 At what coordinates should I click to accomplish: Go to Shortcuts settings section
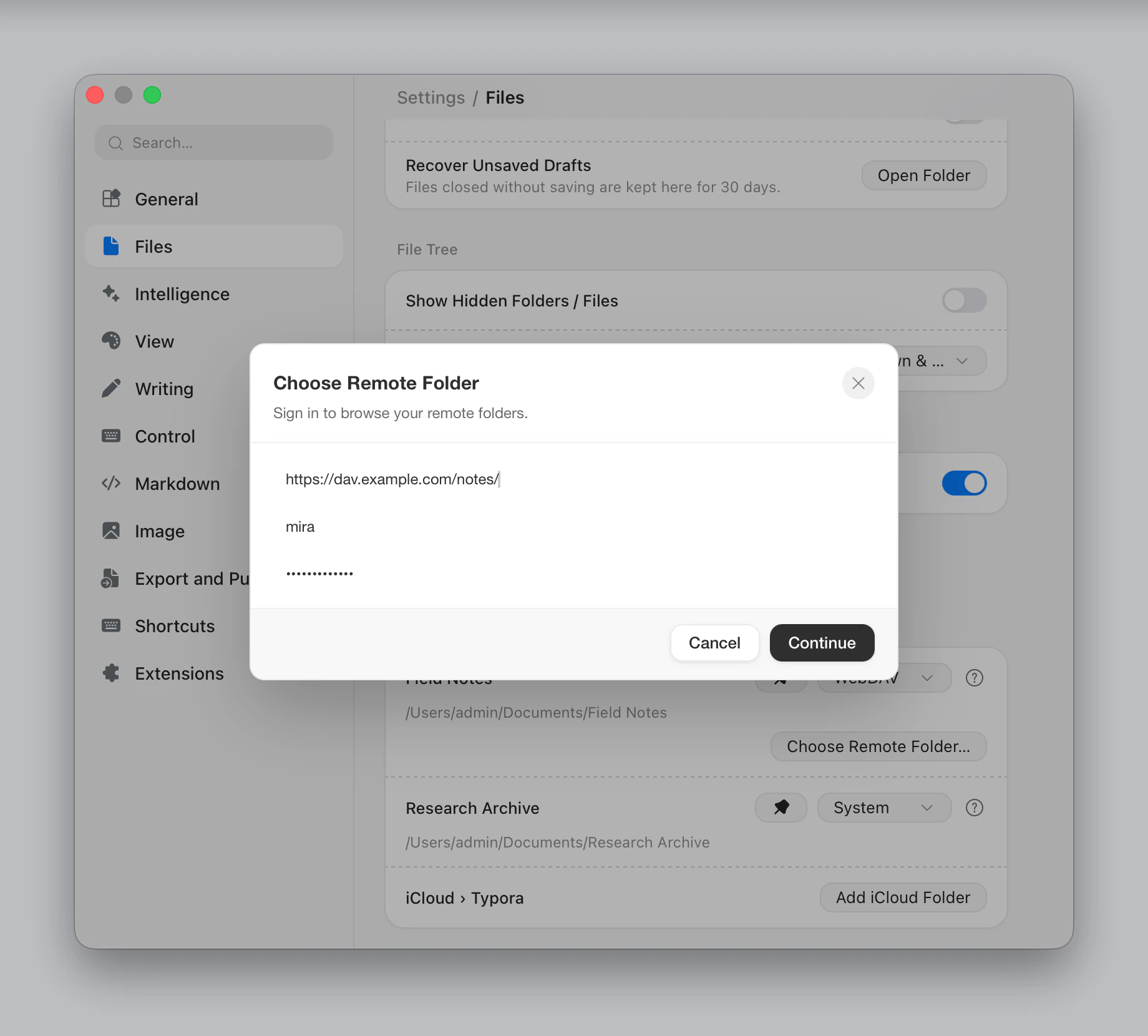point(167,625)
